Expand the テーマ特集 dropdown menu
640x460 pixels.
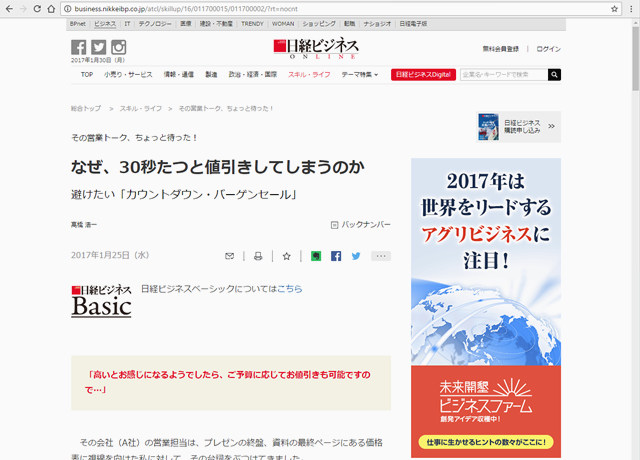(x=360, y=74)
